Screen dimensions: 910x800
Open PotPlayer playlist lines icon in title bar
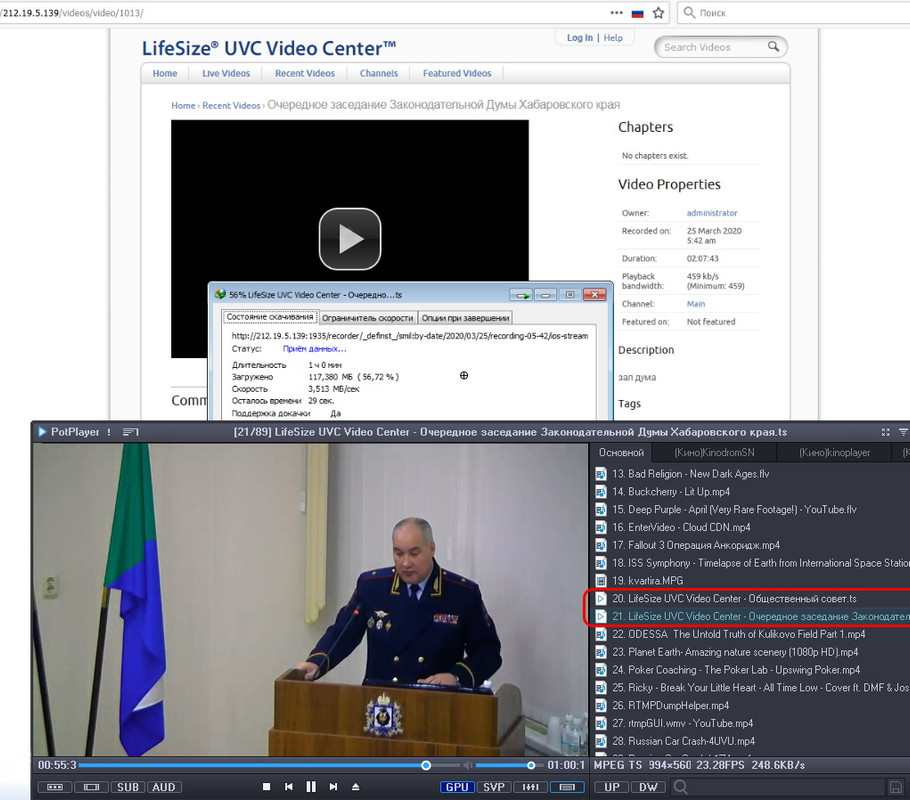pyautogui.click(x=130, y=432)
